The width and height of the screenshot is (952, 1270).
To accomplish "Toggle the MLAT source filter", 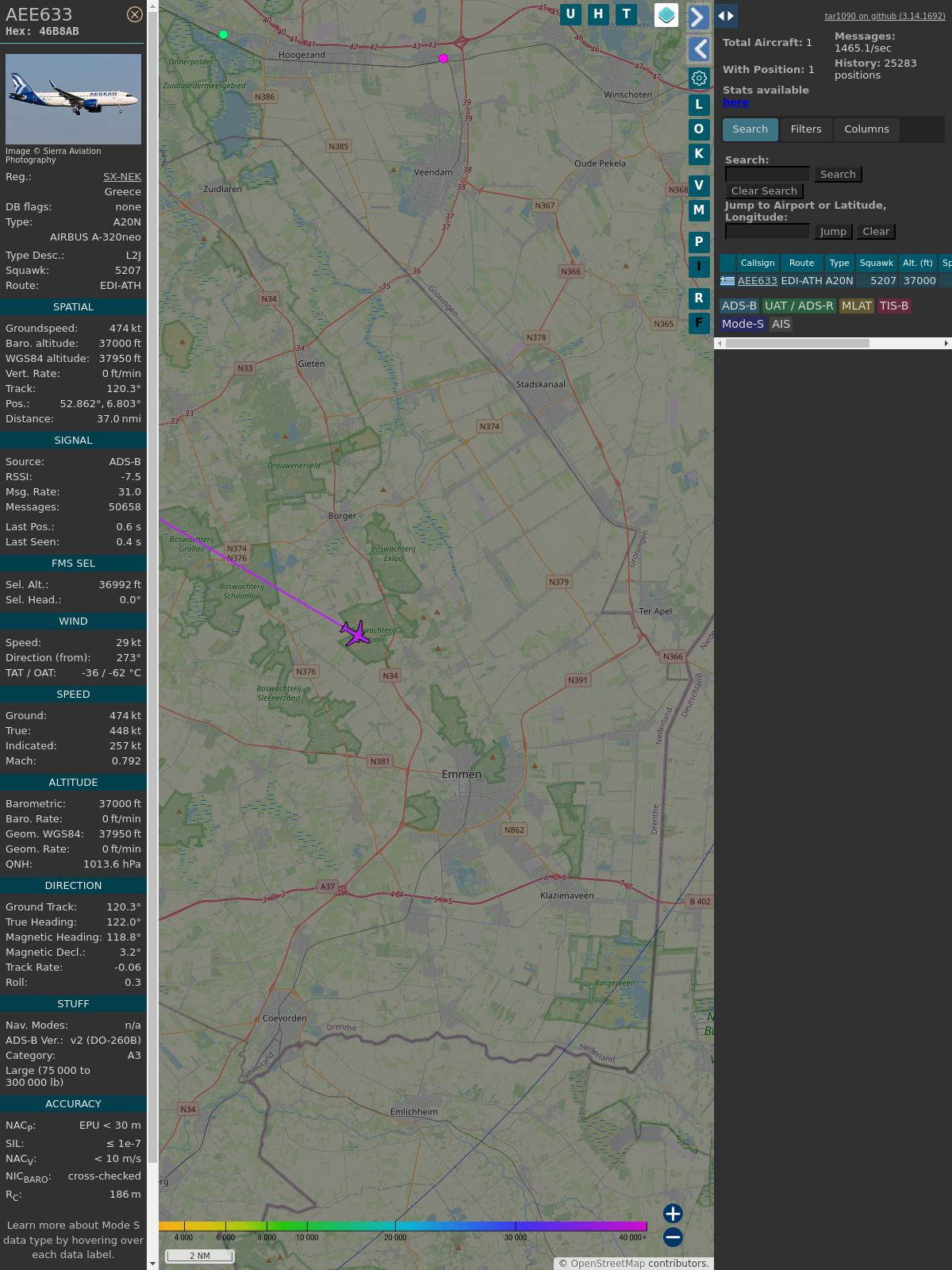I will click(x=856, y=306).
